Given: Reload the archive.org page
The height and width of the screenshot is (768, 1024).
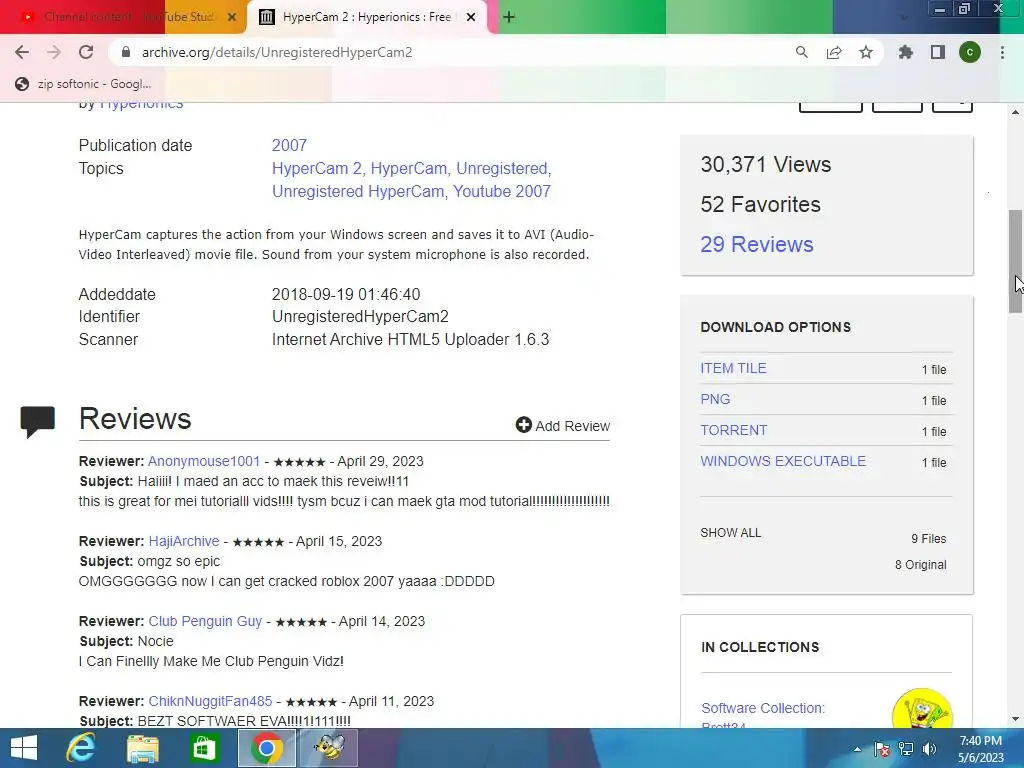Looking at the screenshot, I should pyautogui.click(x=86, y=52).
